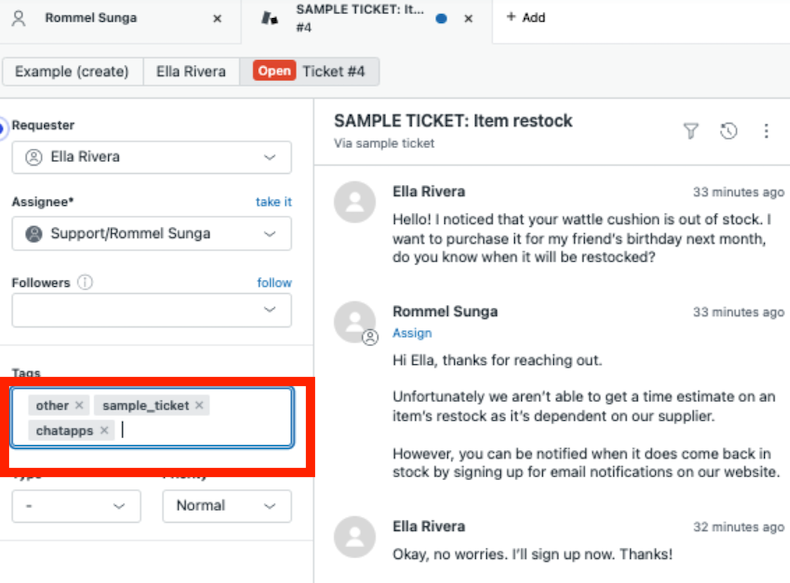Open the conversation filter icon
The width and height of the screenshot is (790, 583).
(690, 131)
